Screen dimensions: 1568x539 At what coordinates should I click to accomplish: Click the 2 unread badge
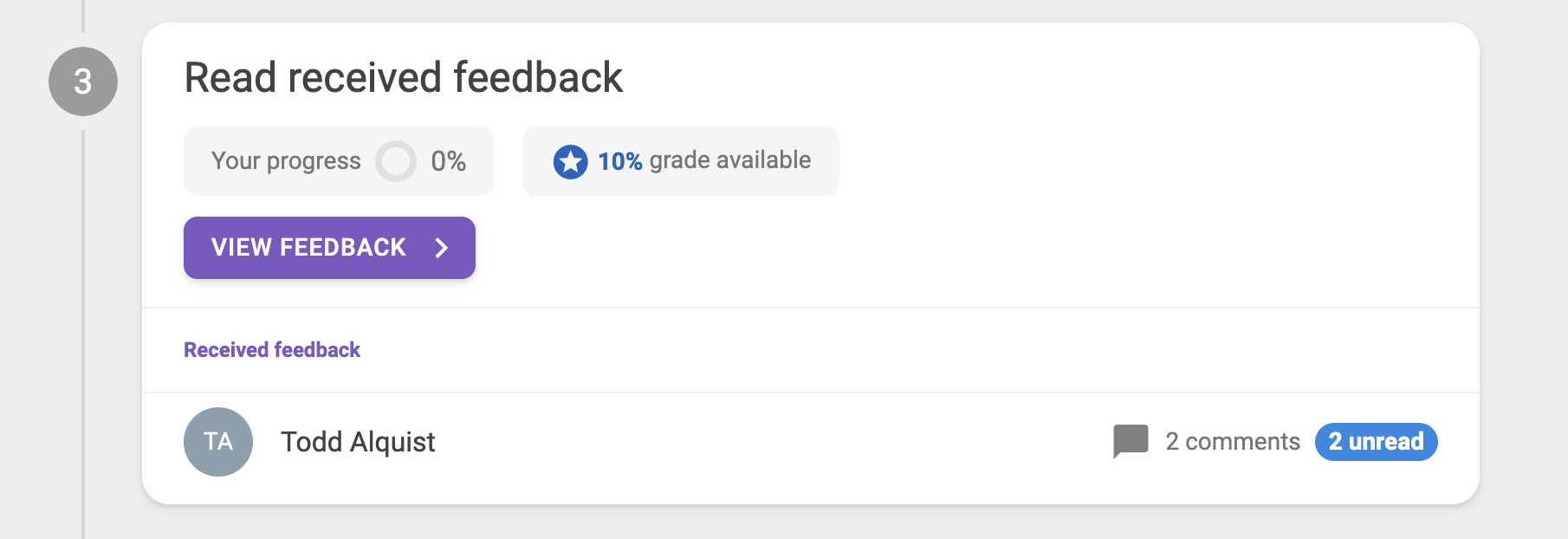[1377, 442]
